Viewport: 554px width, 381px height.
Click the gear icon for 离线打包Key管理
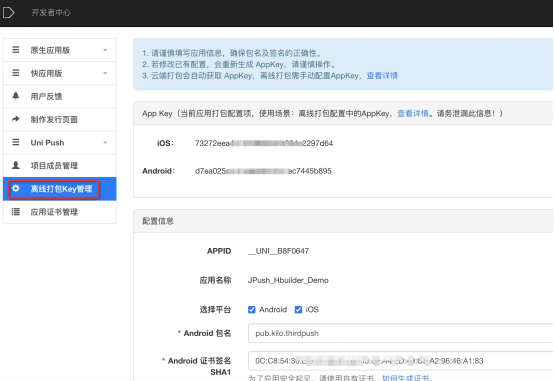click(16, 188)
